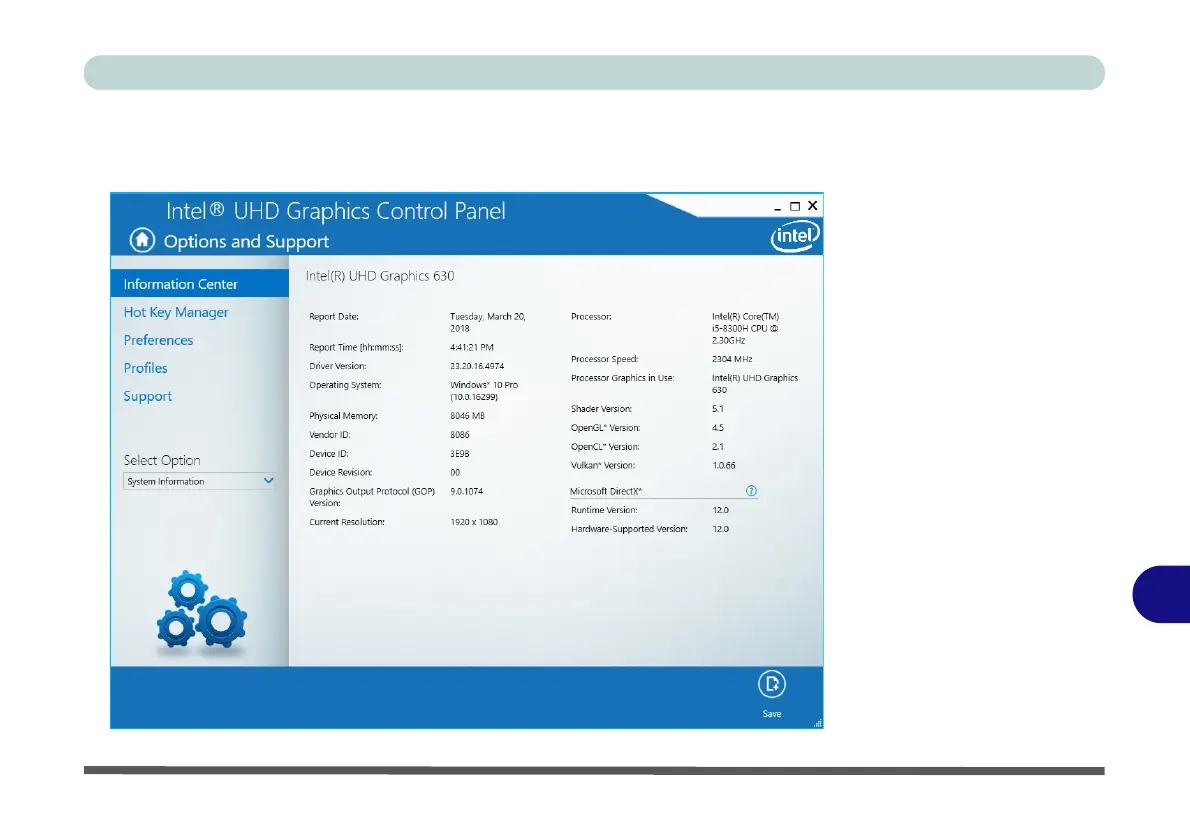Open the Profiles section
This screenshot has height=838, width=1190.
145,368
